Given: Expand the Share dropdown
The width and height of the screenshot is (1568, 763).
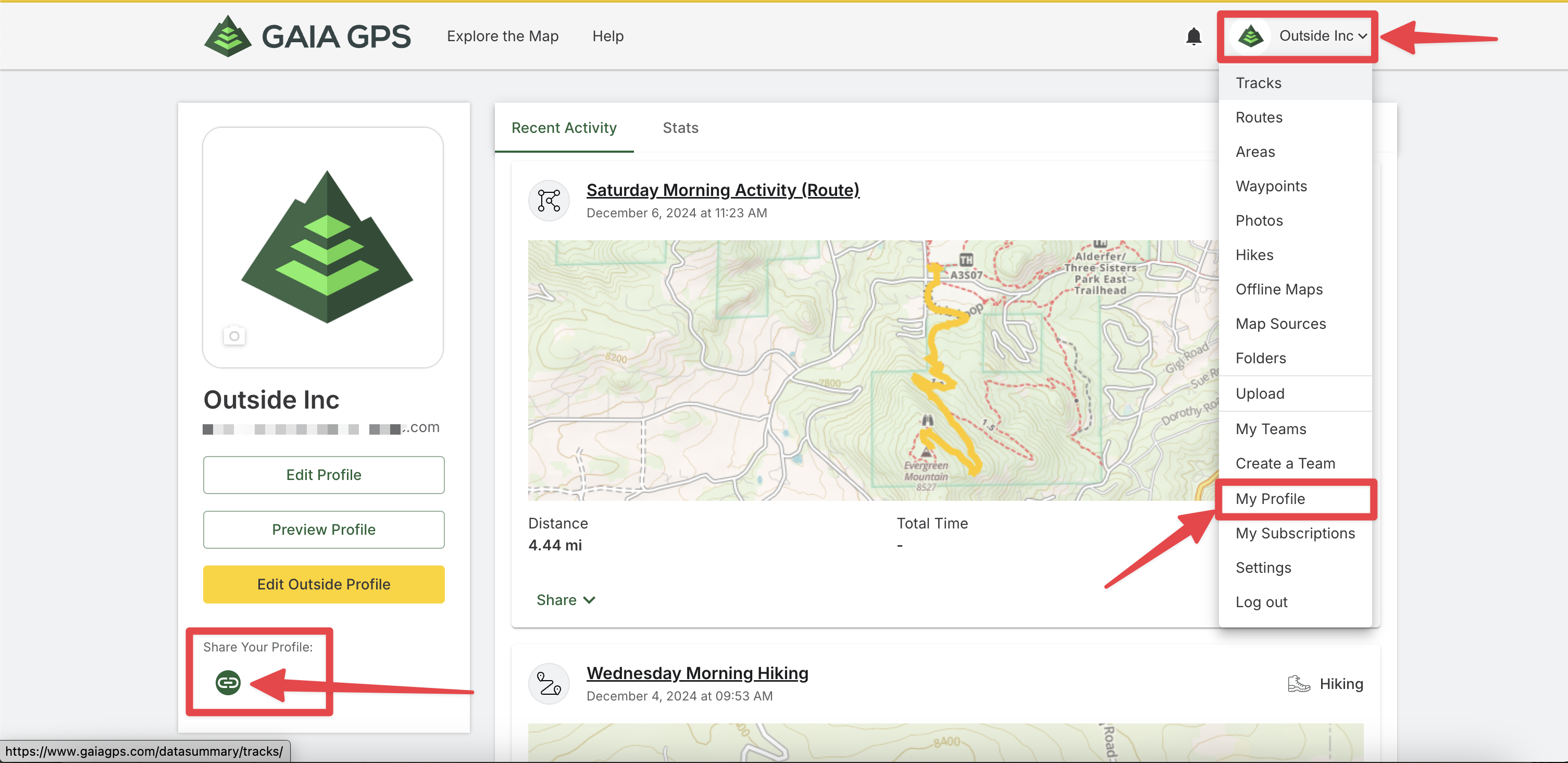Looking at the screenshot, I should point(566,600).
